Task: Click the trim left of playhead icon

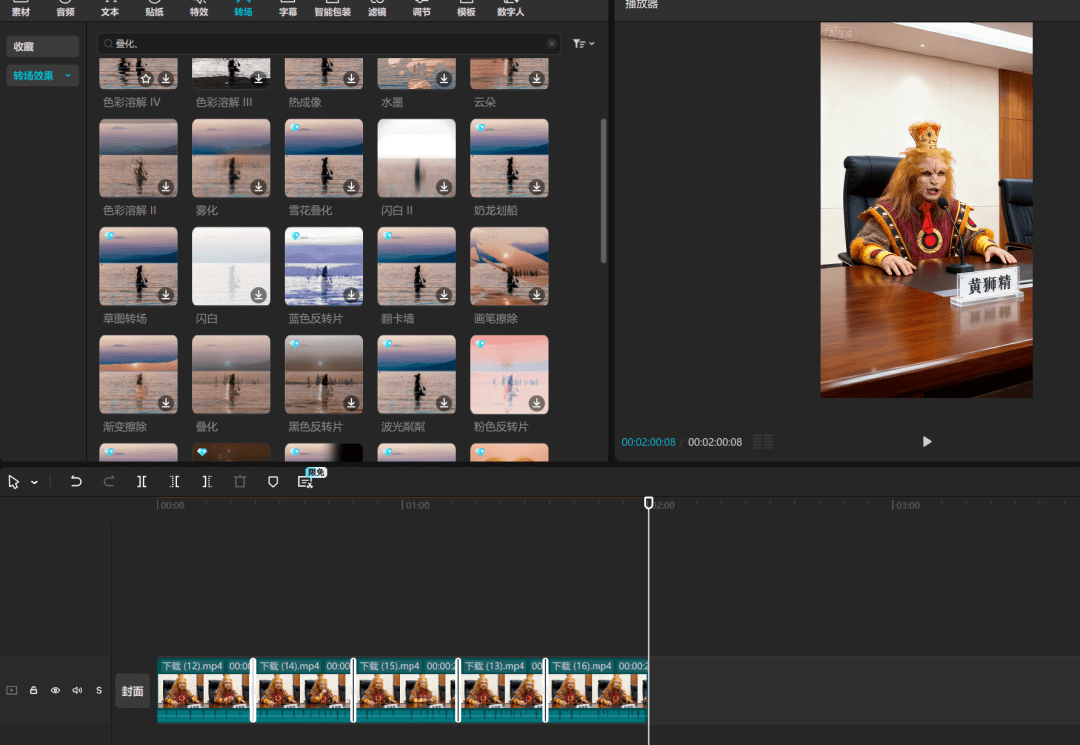Action: 174,481
